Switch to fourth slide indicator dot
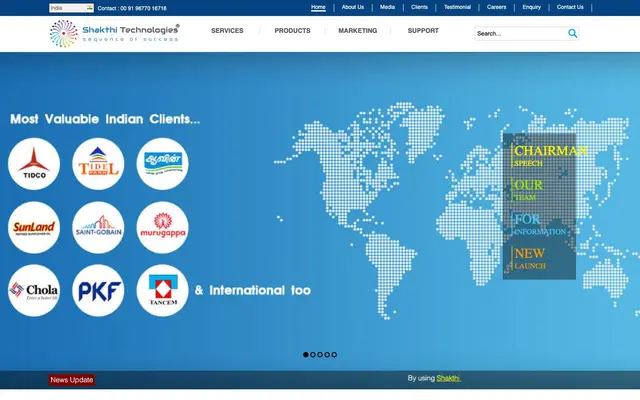 [327, 354]
